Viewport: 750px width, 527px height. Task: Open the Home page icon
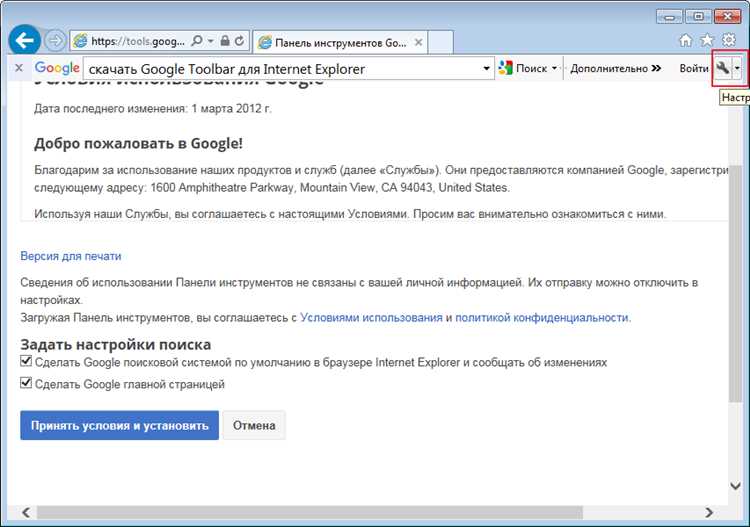click(x=685, y=41)
